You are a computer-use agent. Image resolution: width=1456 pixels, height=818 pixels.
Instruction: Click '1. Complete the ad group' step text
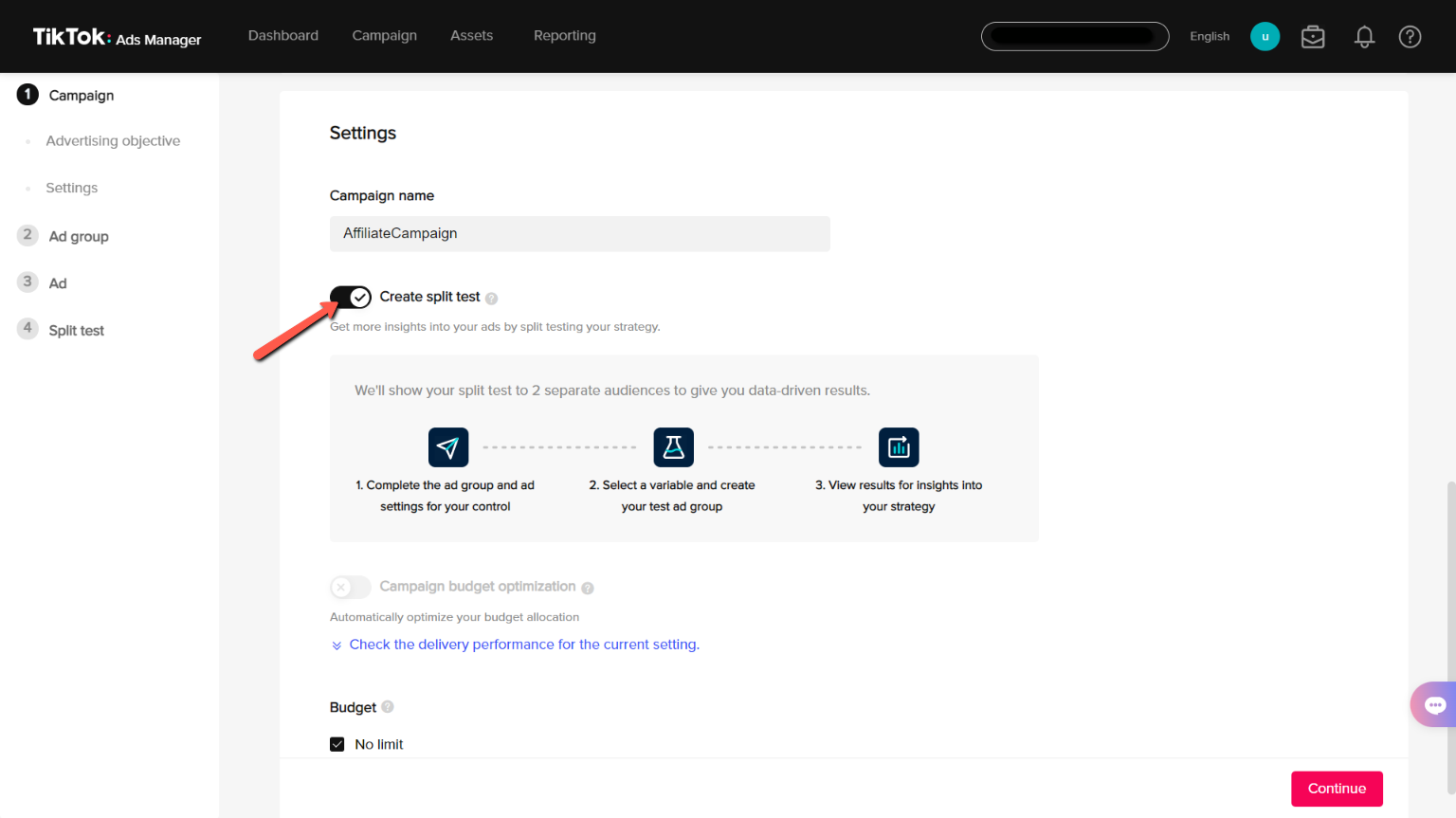point(446,496)
